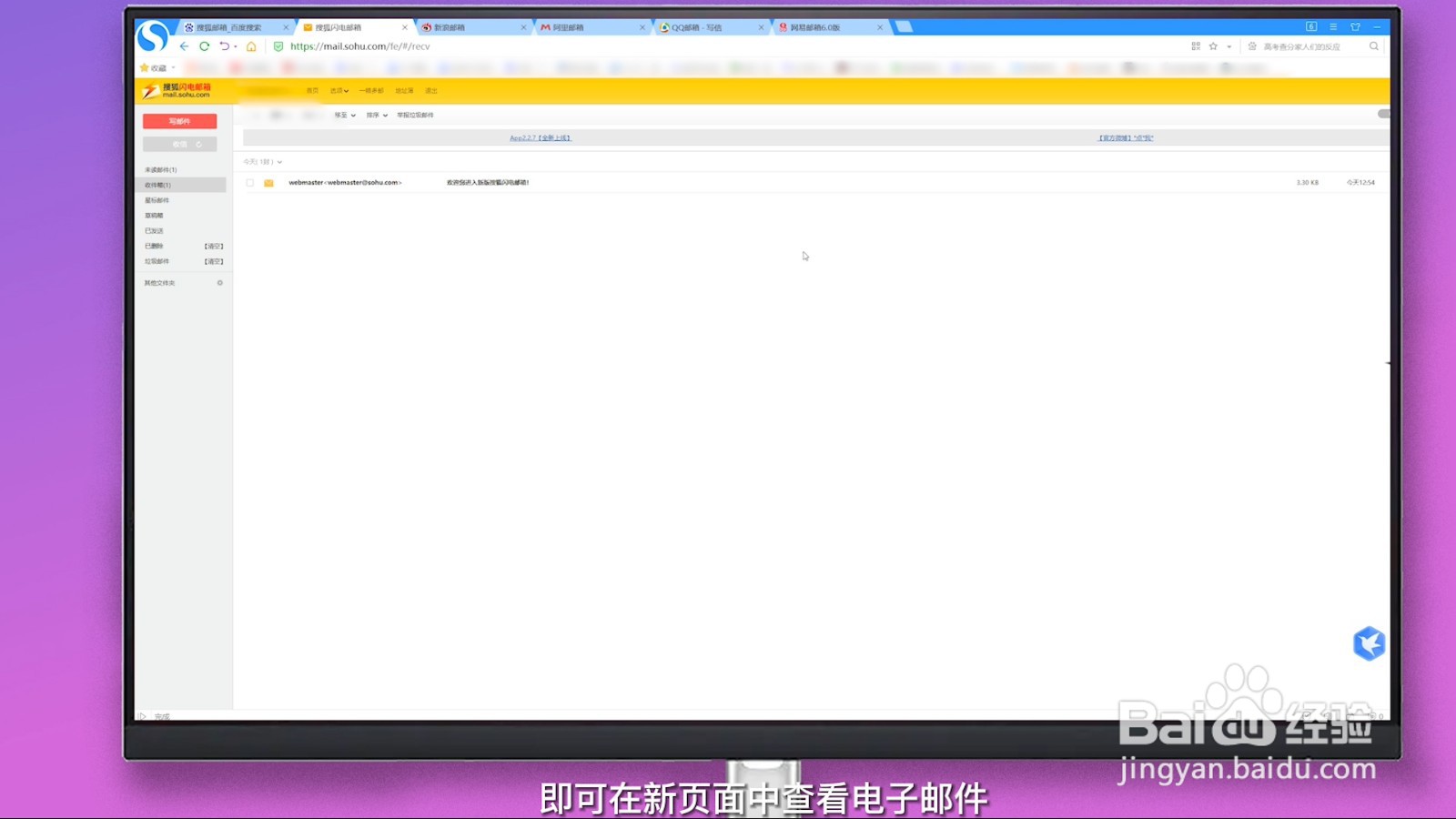Open 一键多邮 in the yellow bar

pos(370,91)
